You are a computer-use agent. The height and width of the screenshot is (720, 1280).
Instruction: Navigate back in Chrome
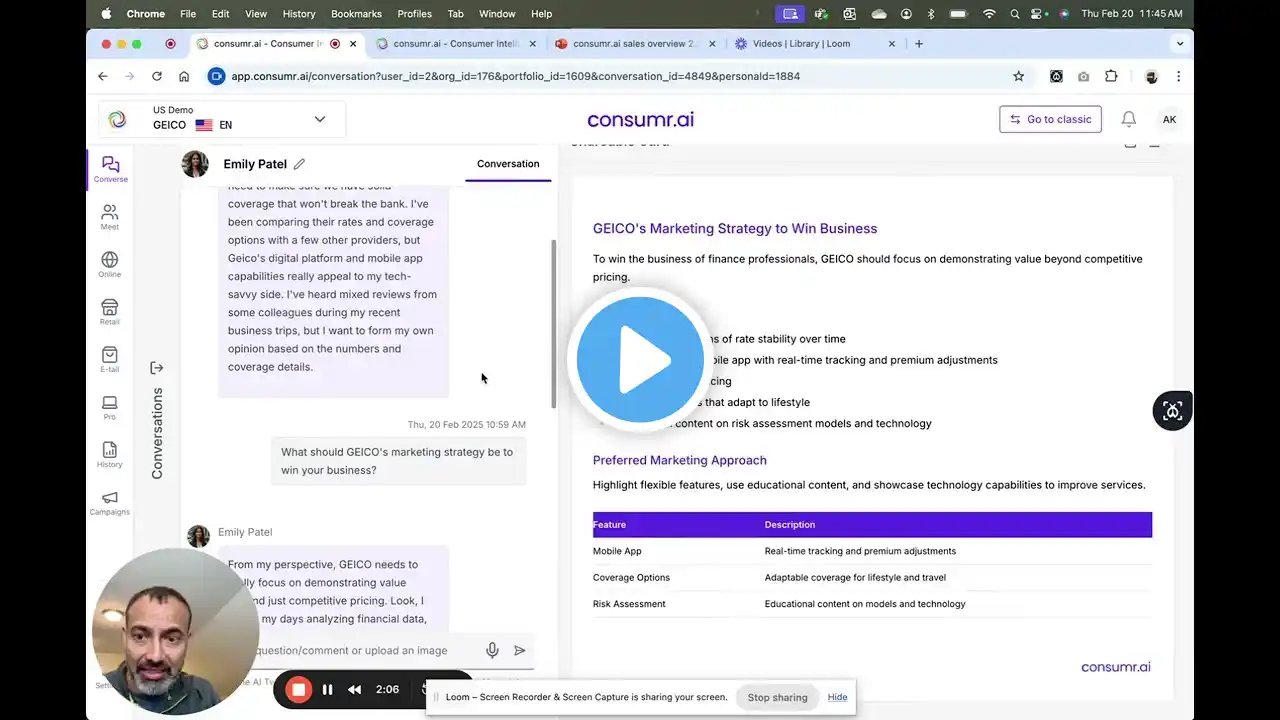(x=103, y=76)
